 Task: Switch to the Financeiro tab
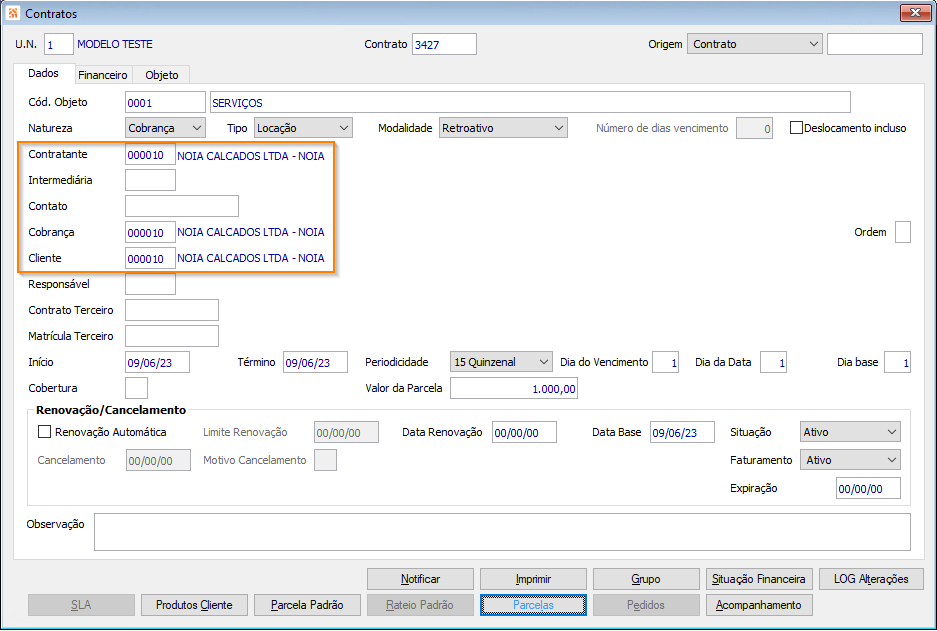pos(103,75)
